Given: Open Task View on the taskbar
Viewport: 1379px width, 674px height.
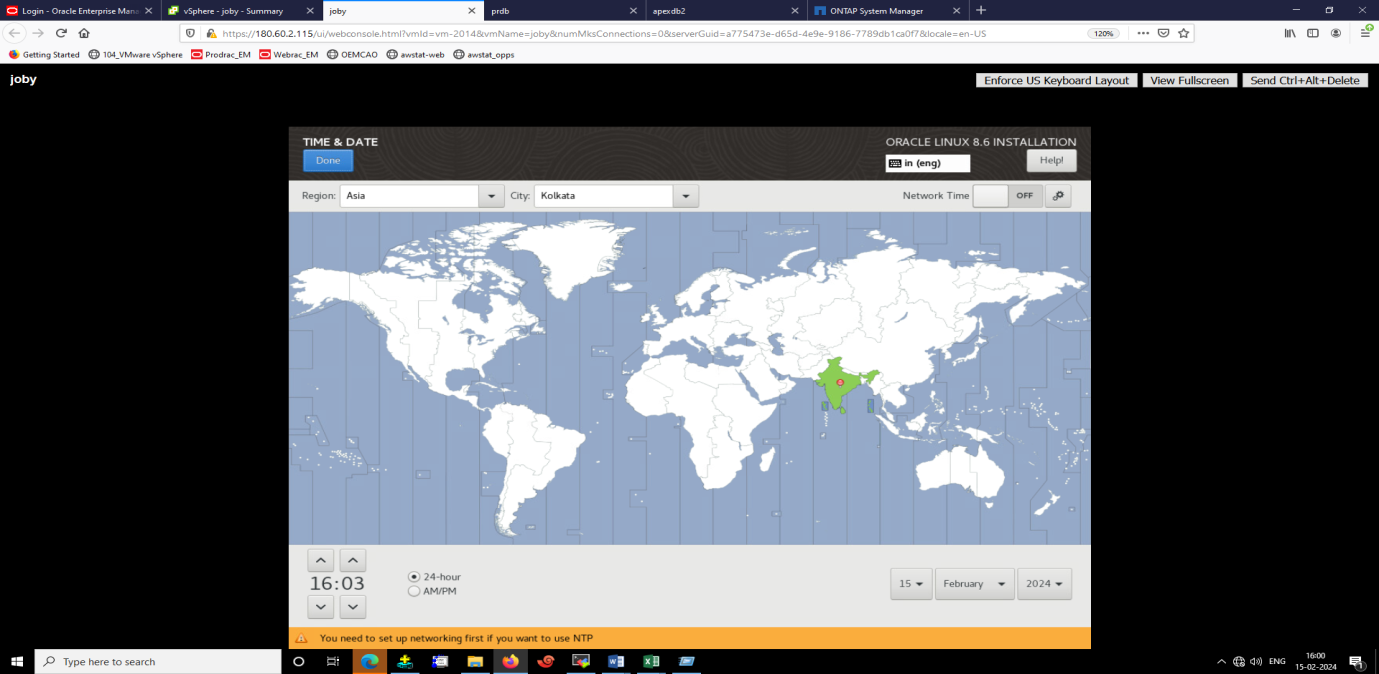Looking at the screenshot, I should [x=333, y=662].
